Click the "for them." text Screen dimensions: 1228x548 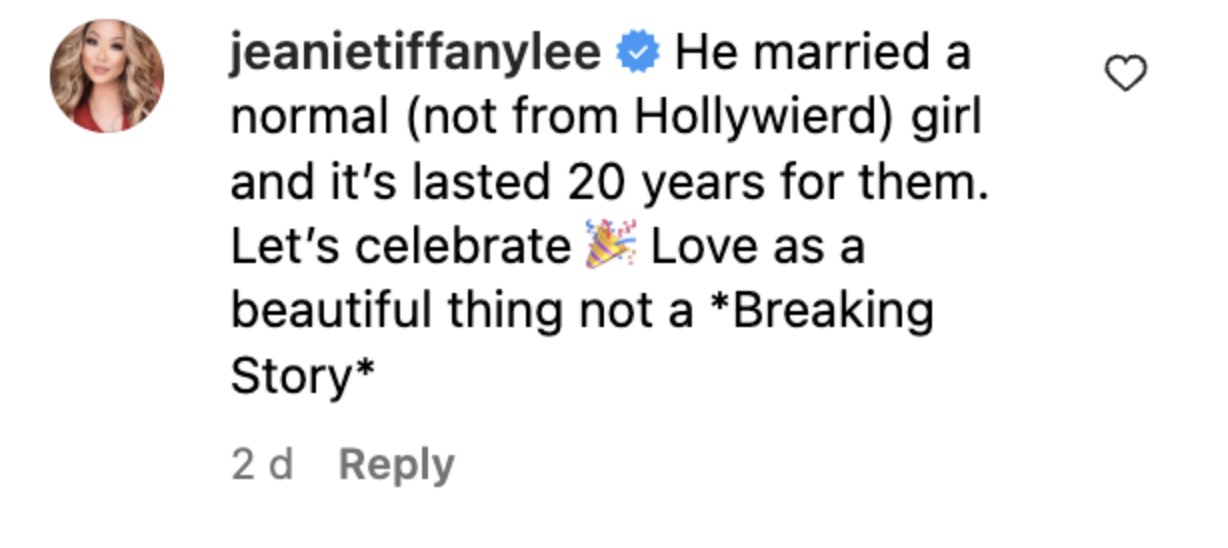tap(880, 182)
